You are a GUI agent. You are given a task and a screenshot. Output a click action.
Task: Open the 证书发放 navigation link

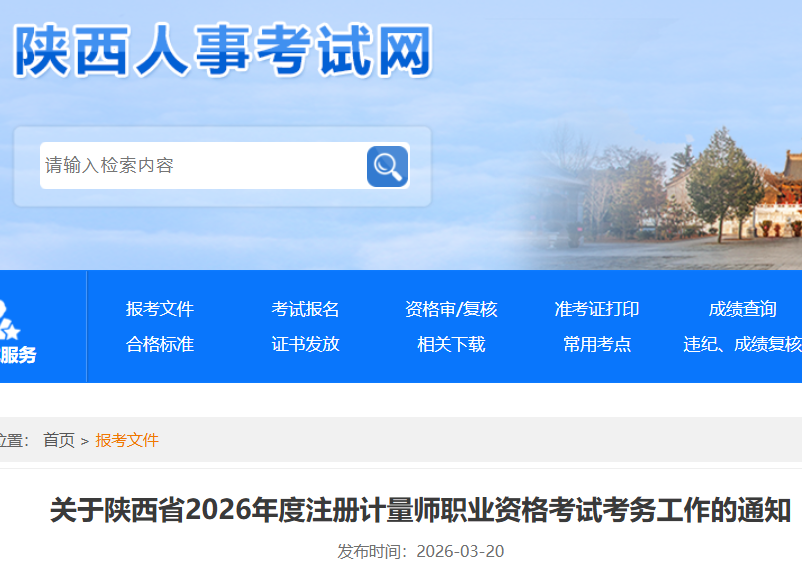[306, 344]
